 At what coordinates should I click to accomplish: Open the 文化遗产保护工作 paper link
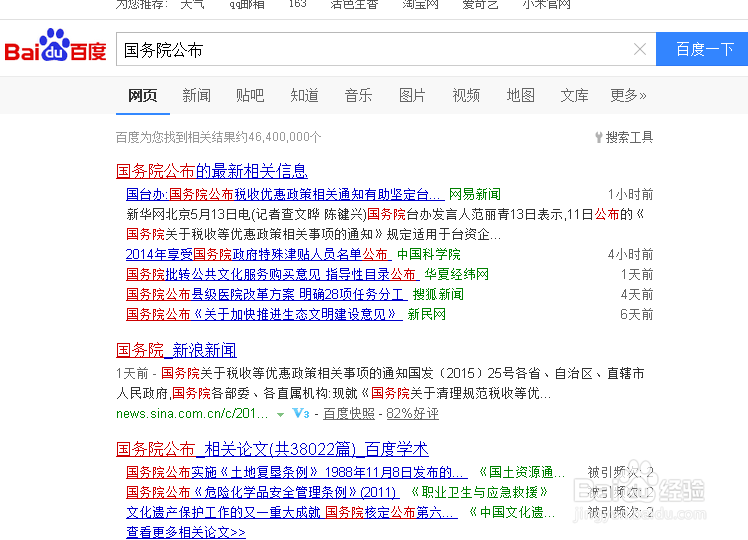[292, 512]
